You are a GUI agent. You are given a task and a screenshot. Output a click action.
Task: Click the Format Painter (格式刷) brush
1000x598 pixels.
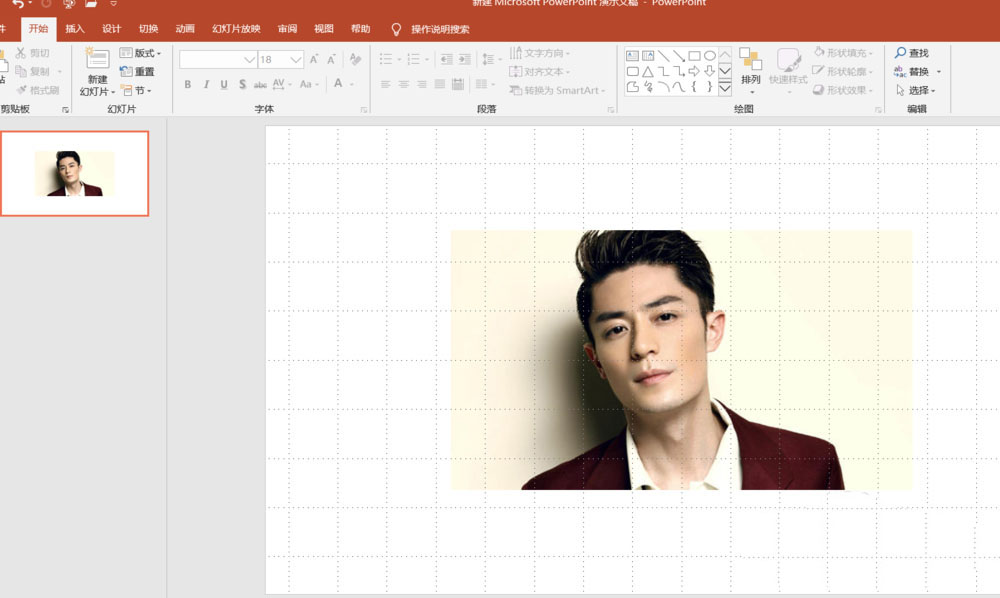coord(22,90)
